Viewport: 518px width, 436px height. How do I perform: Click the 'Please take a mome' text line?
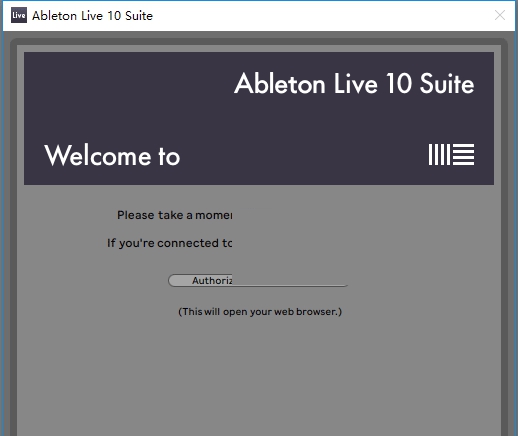[x=174, y=215]
